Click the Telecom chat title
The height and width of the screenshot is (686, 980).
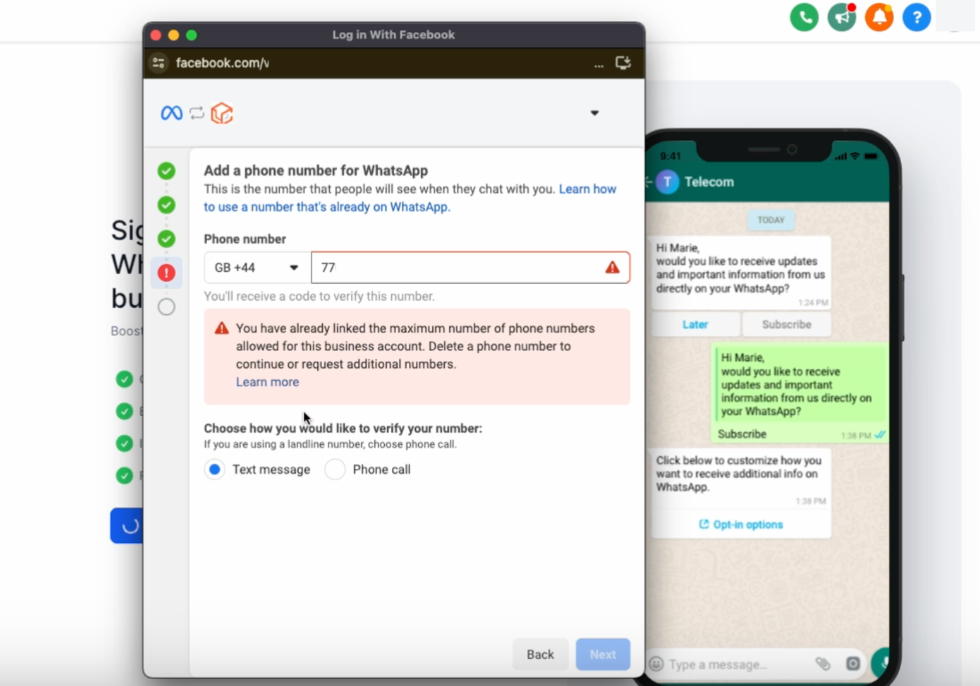(x=709, y=182)
